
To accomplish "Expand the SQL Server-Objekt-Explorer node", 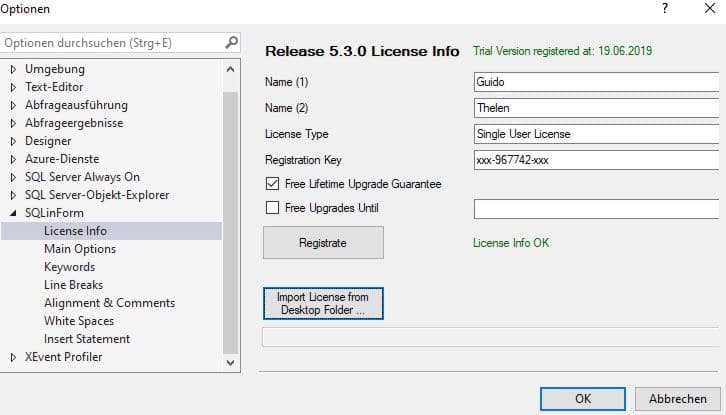I will pyautogui.click(x=13, y=195).
